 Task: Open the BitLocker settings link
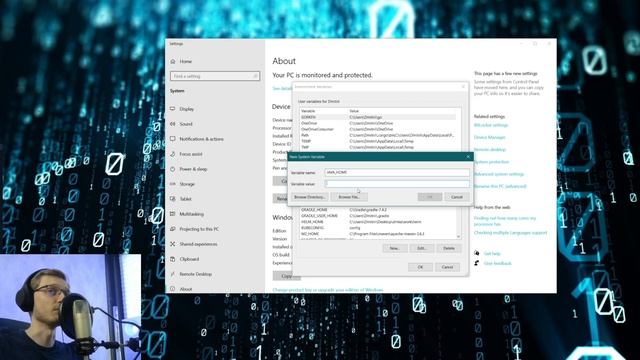point(491,125)
